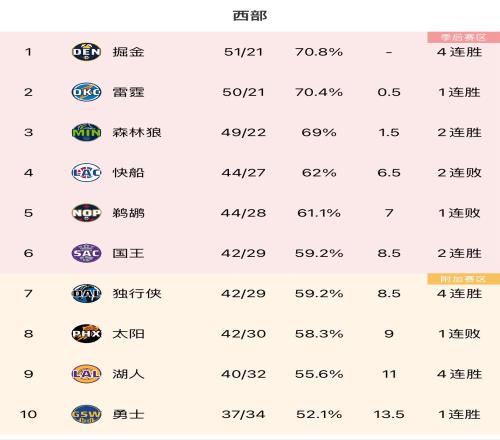Select team name 独行侠
This screenshot has width=500, height=440.
[x=137, y=293]
